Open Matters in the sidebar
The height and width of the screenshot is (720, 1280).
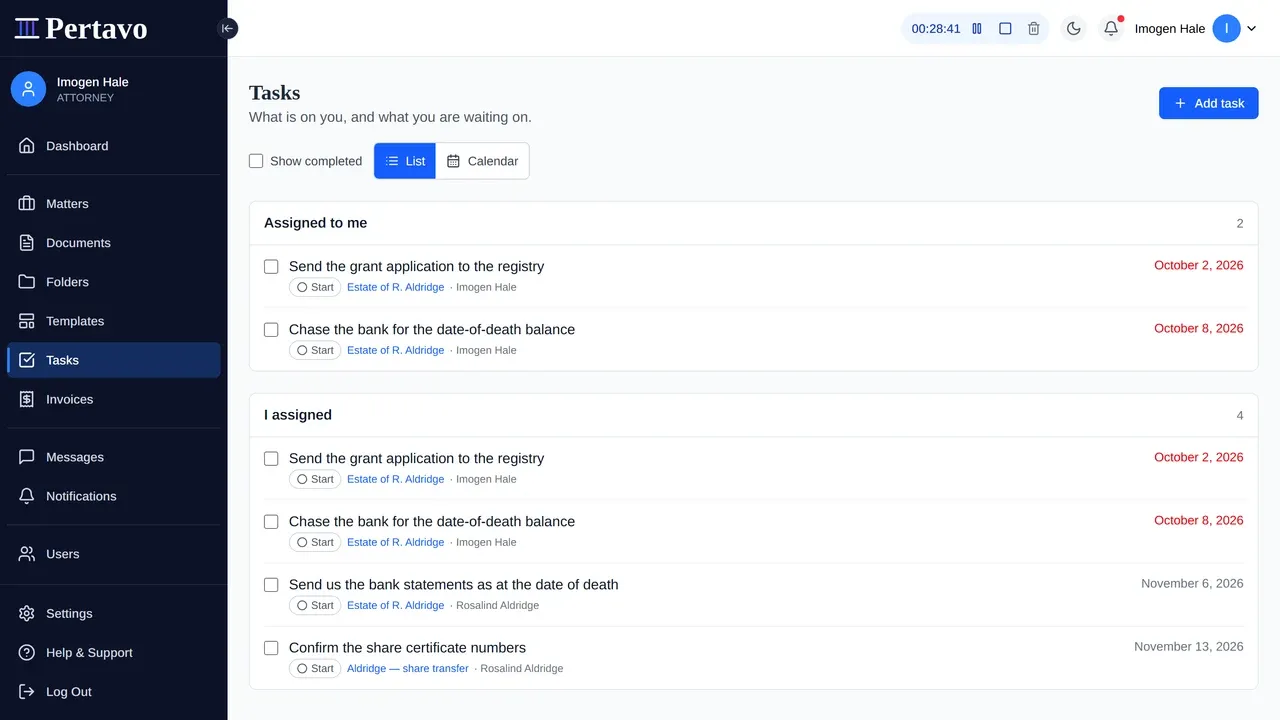coord(113,204)
